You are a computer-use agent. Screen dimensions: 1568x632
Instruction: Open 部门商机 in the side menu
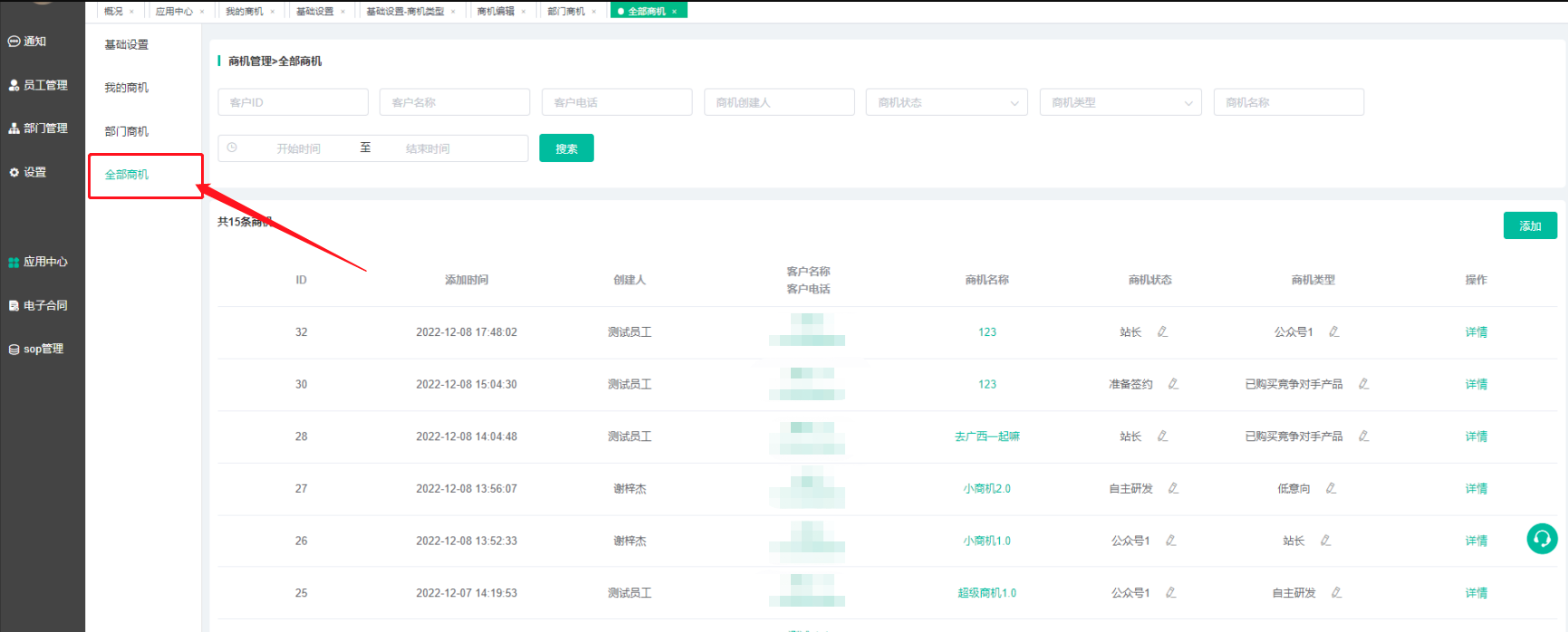[127, 131]
